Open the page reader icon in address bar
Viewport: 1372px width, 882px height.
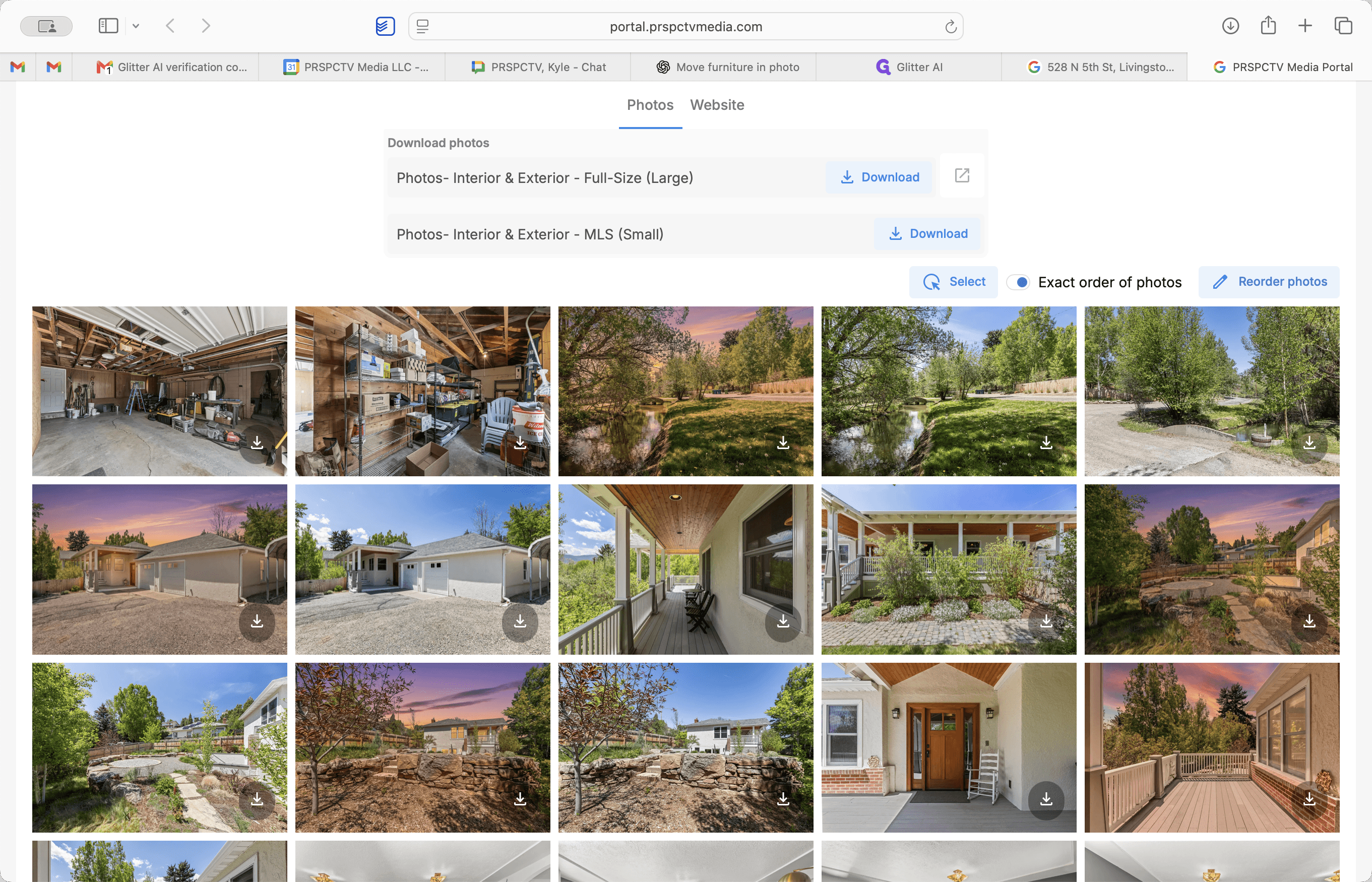(x=422, y=26)
